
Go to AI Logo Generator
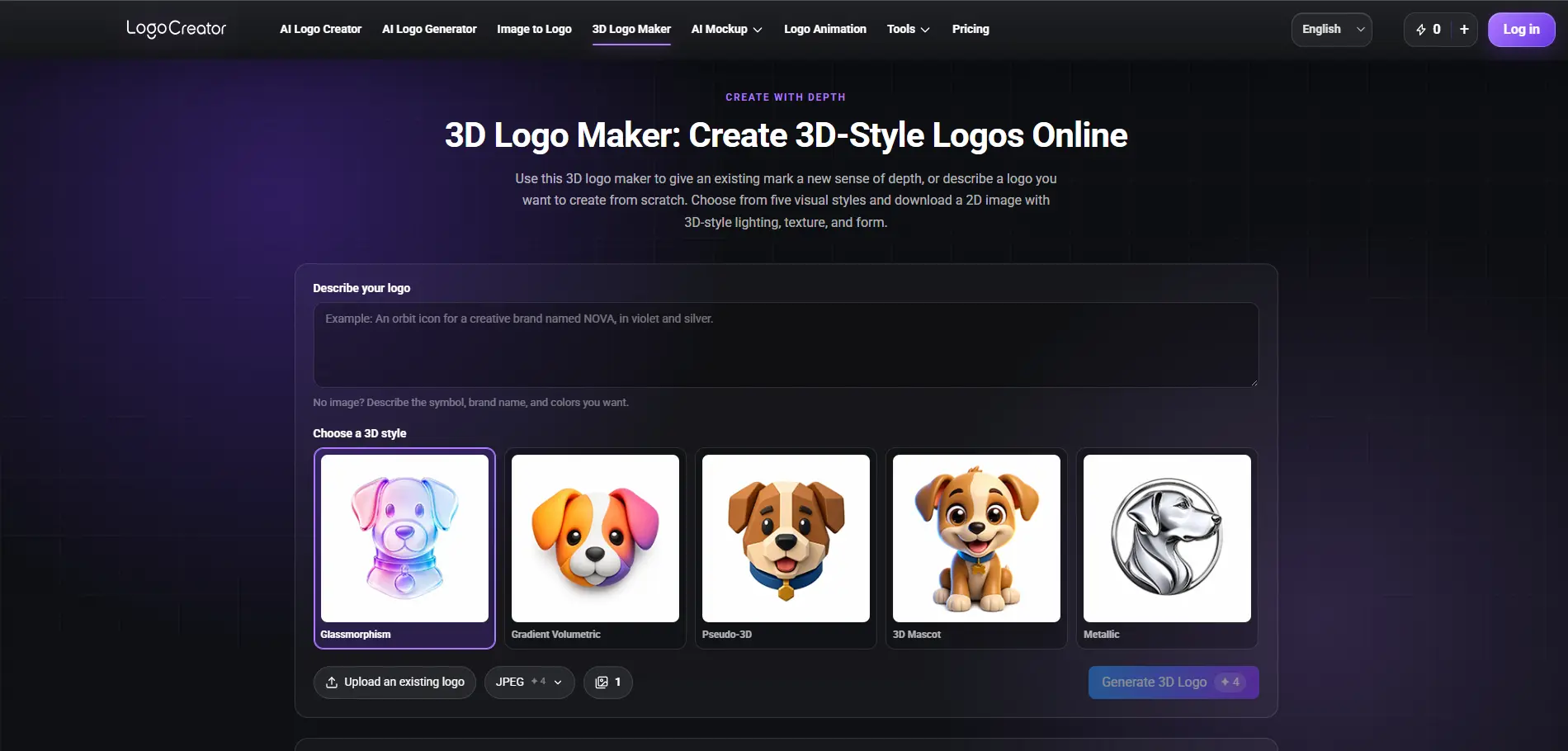point(429,29)
